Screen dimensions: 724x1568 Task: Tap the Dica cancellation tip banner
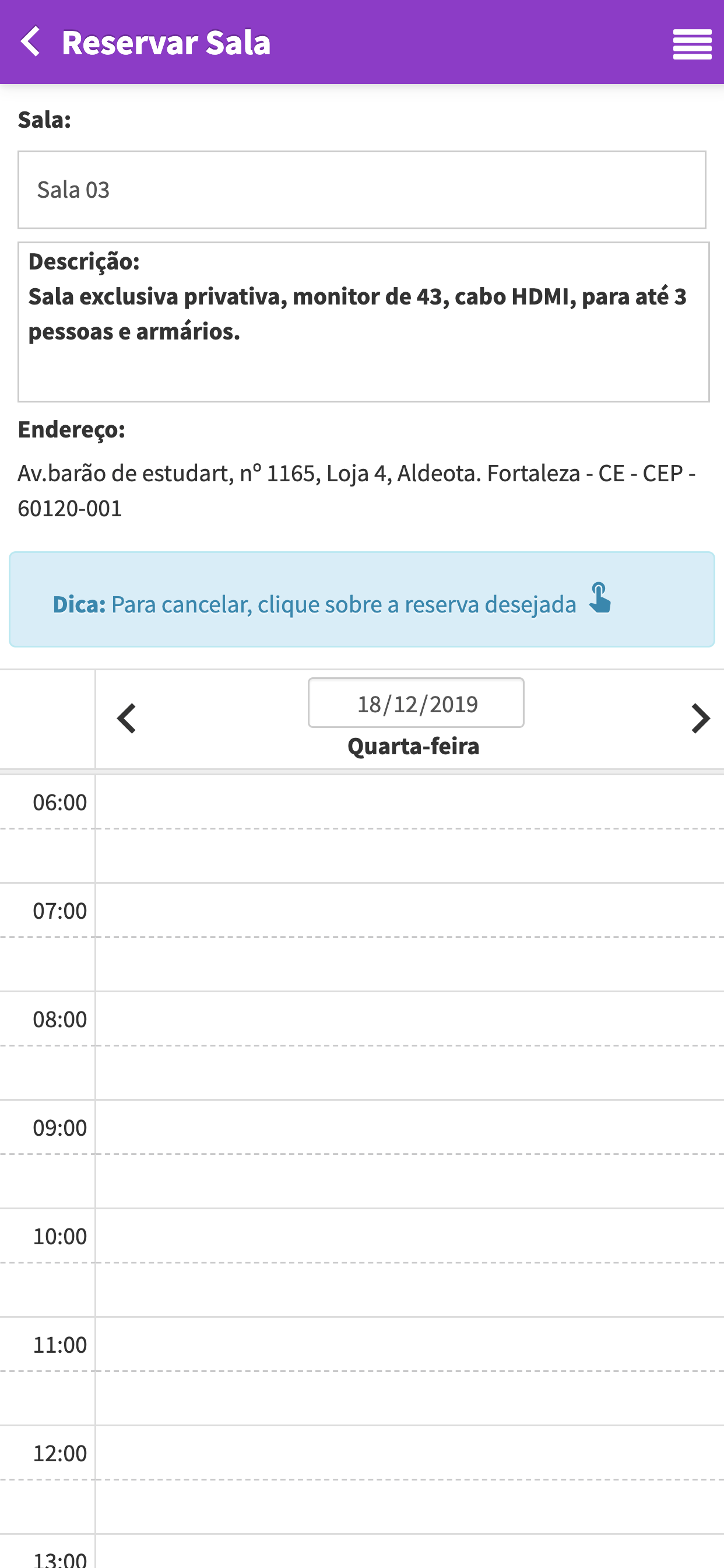[362, 600]
